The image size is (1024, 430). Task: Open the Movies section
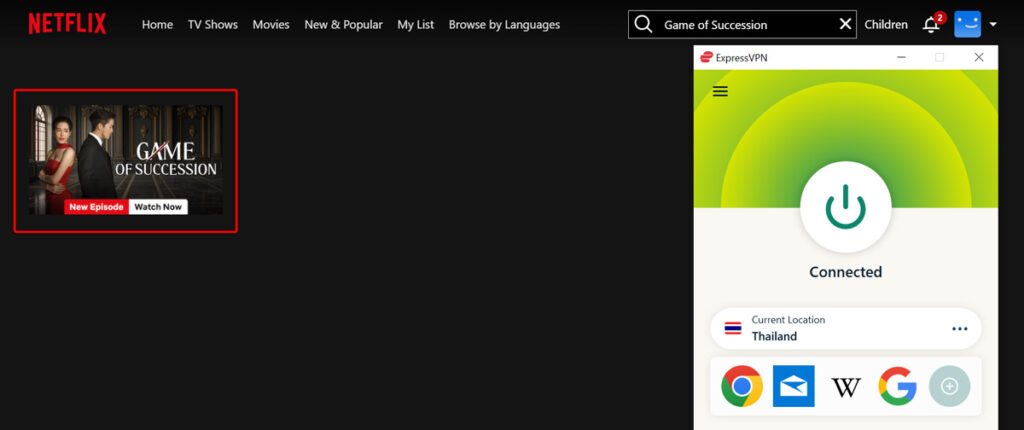click(271, 25)
